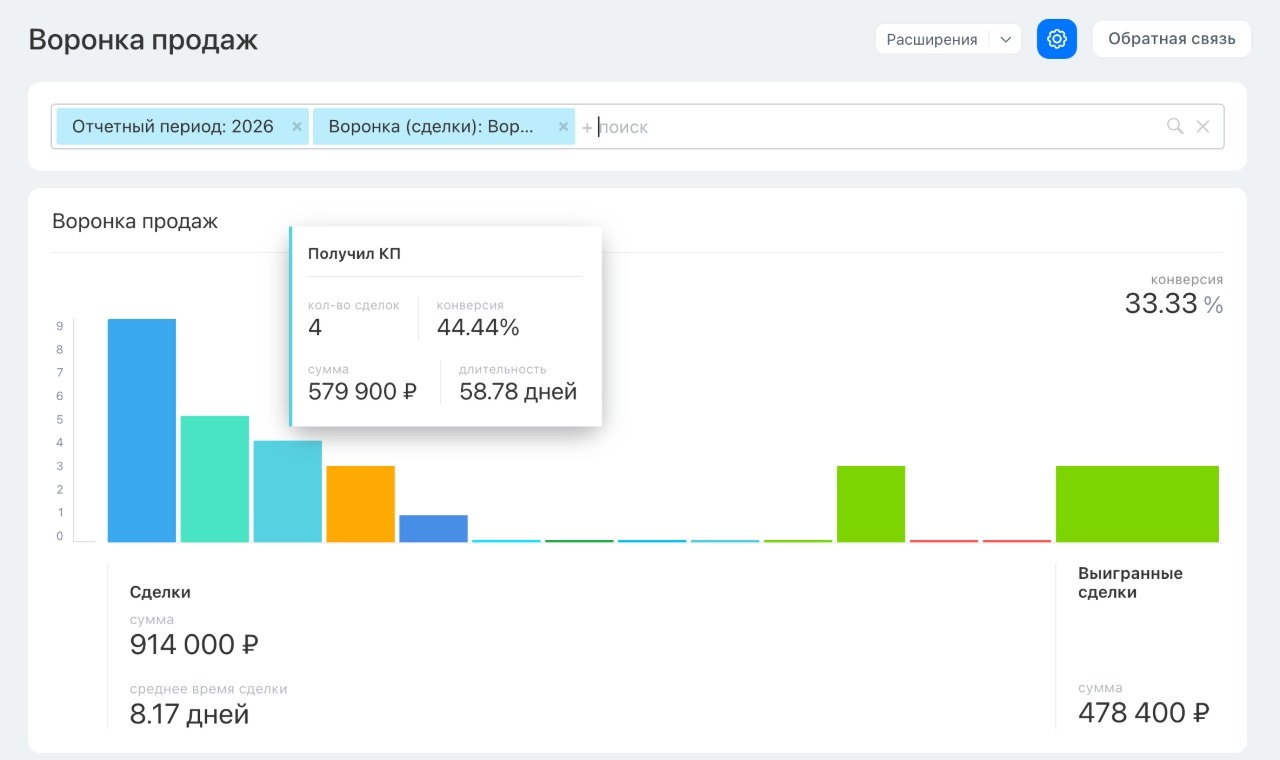Click the magnifier search icon
The width and height of the screenshot is (1280, 760).
1175,126
